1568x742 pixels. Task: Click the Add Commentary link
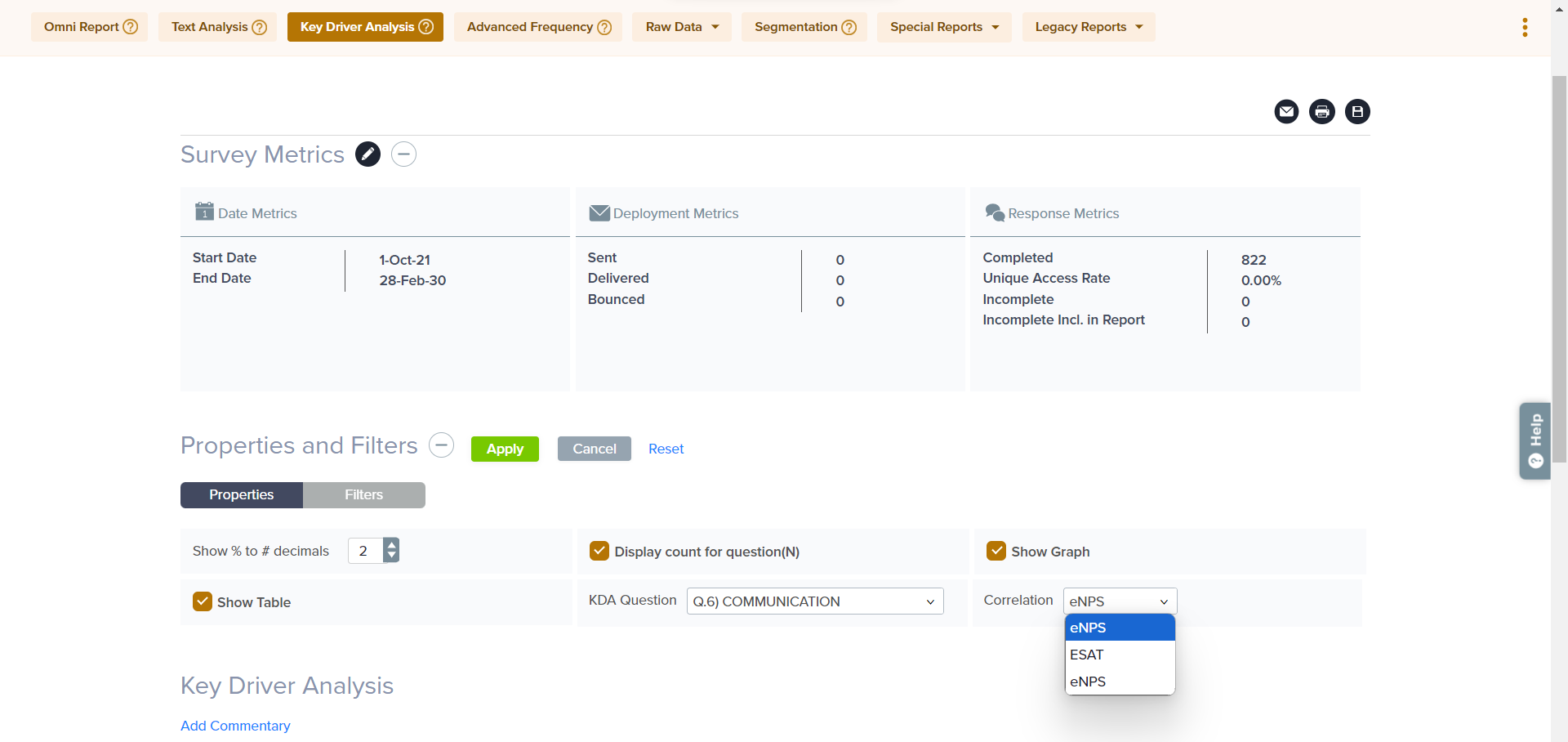(235, 726)
